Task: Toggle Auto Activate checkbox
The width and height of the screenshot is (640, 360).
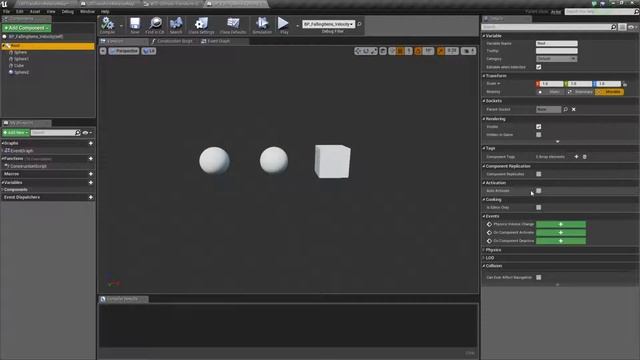Action: 539,191
